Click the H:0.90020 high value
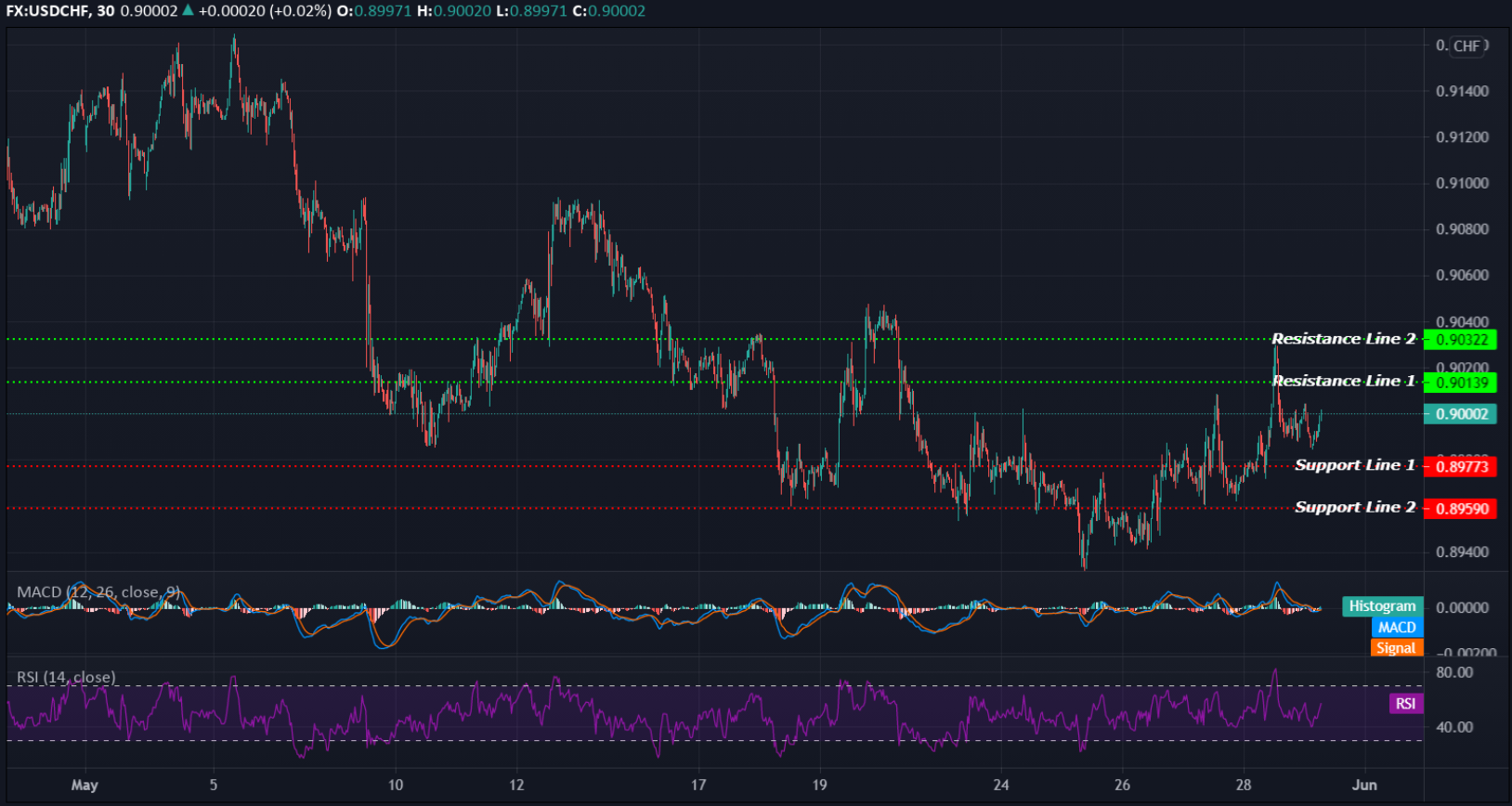 453,11
